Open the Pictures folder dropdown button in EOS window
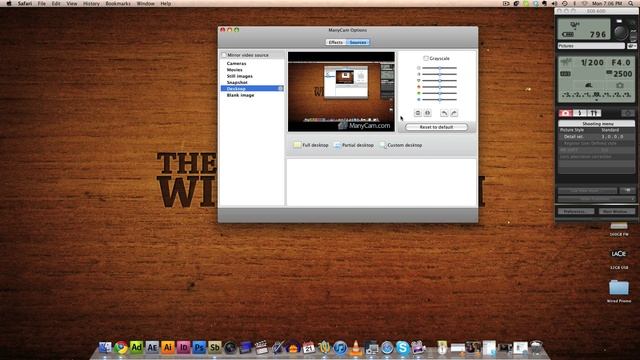 click(631, 46)
